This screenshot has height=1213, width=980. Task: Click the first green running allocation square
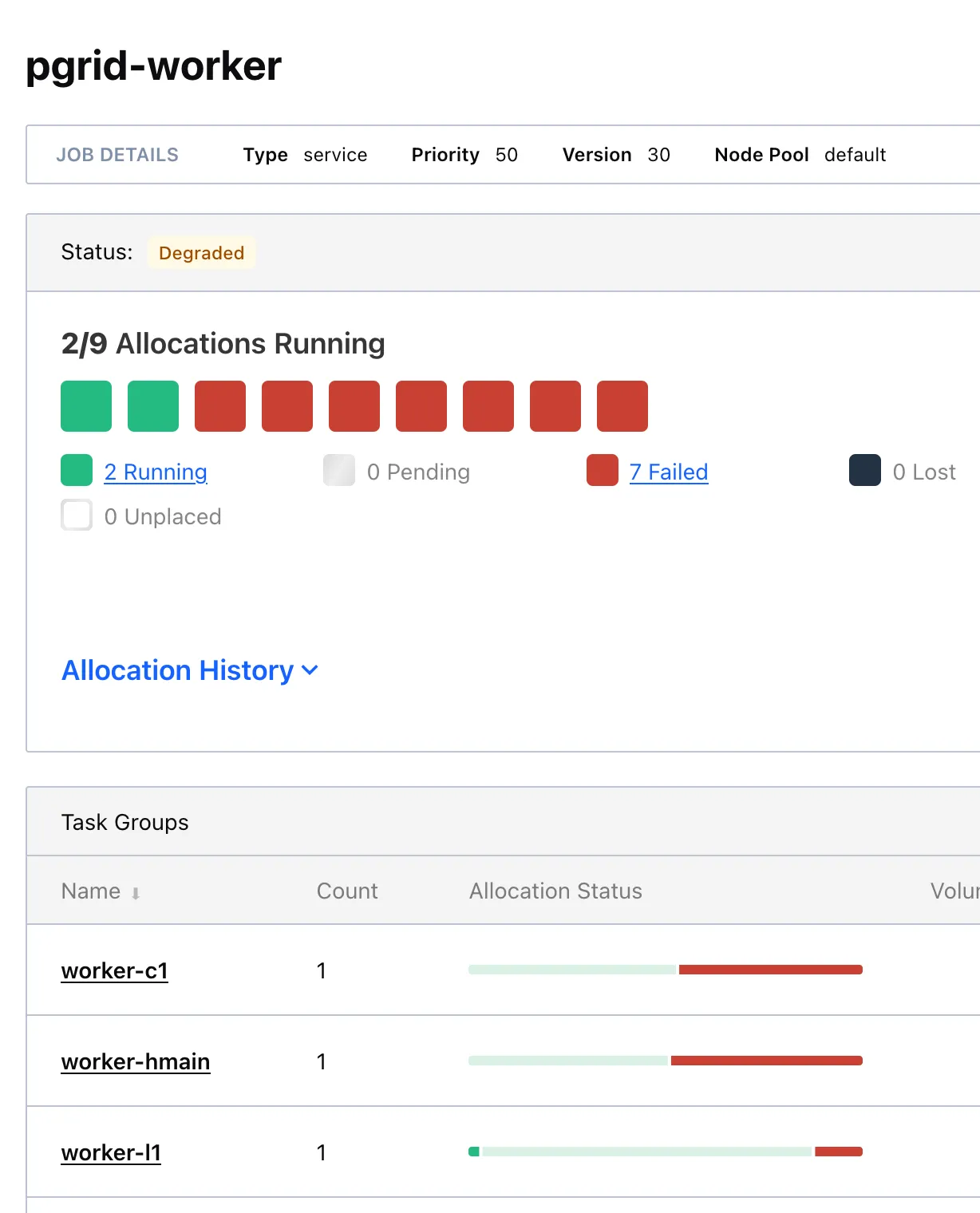click(x=86, y=406)
